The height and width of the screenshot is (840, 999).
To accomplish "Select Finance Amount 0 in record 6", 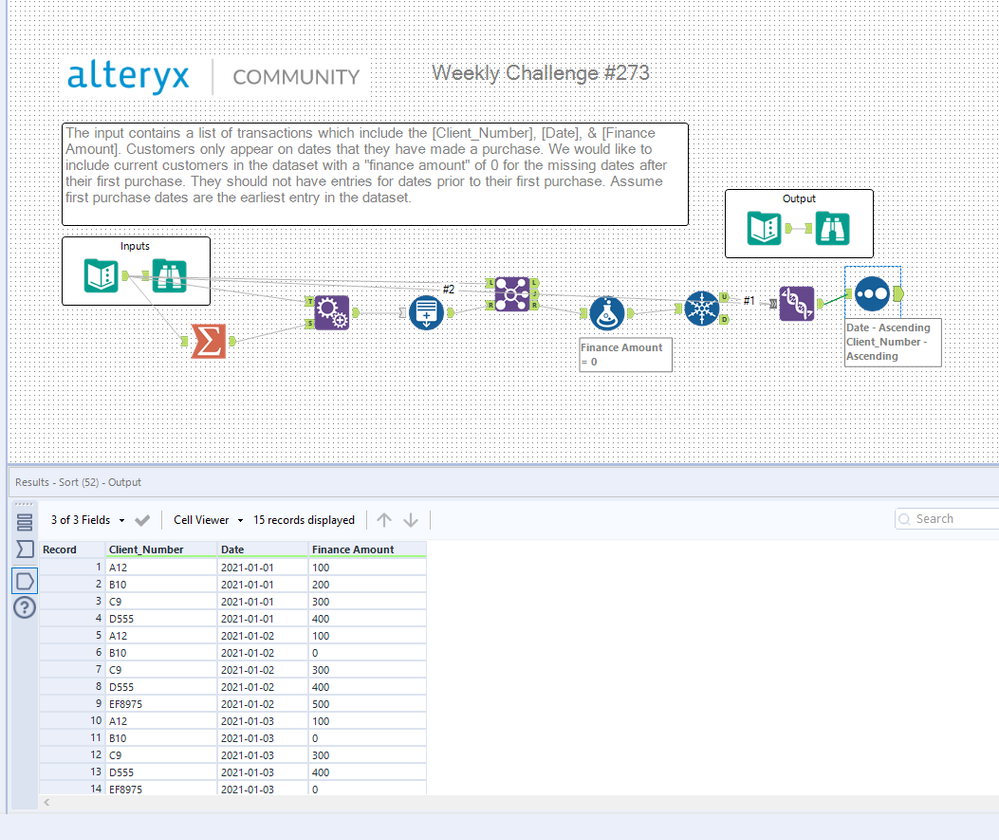I will point(367,653).
